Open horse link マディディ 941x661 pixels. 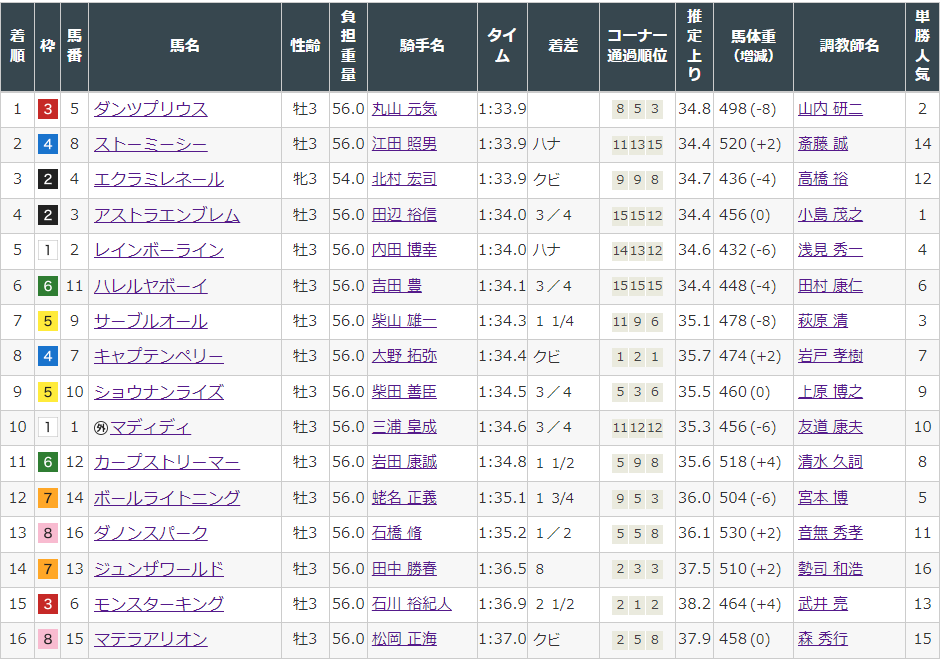[150, 427]
